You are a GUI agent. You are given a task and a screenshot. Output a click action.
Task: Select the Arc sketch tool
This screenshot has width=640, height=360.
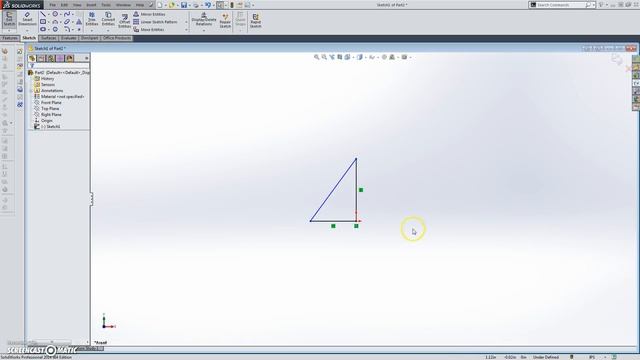[55, 22]
